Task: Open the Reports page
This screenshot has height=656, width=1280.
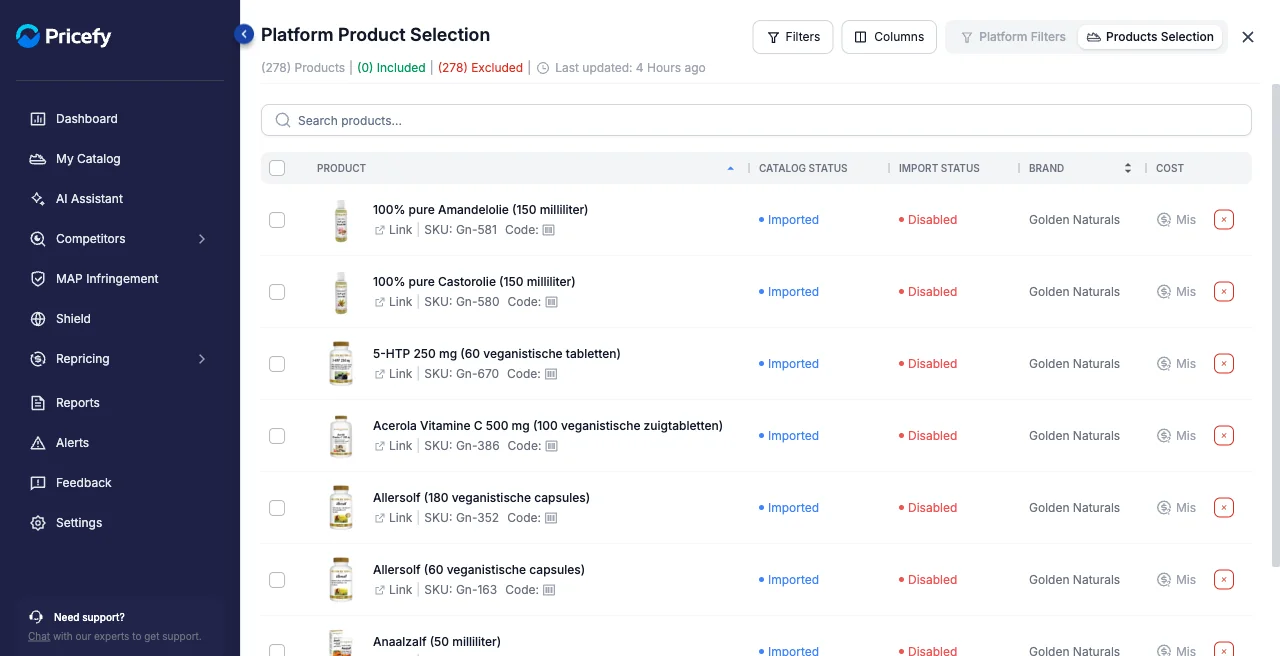Action: pos(78,403)
